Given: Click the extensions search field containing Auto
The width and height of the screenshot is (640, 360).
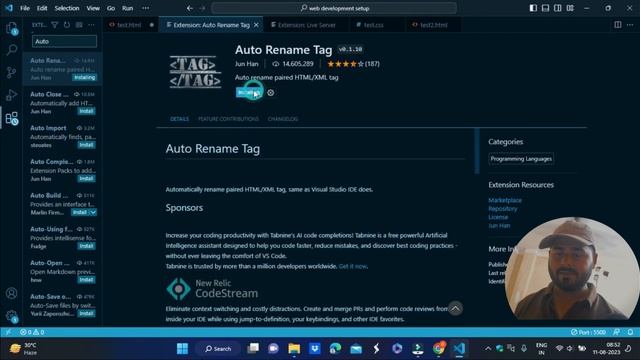Looking at the screenshot, I should (x=64, y=41).
